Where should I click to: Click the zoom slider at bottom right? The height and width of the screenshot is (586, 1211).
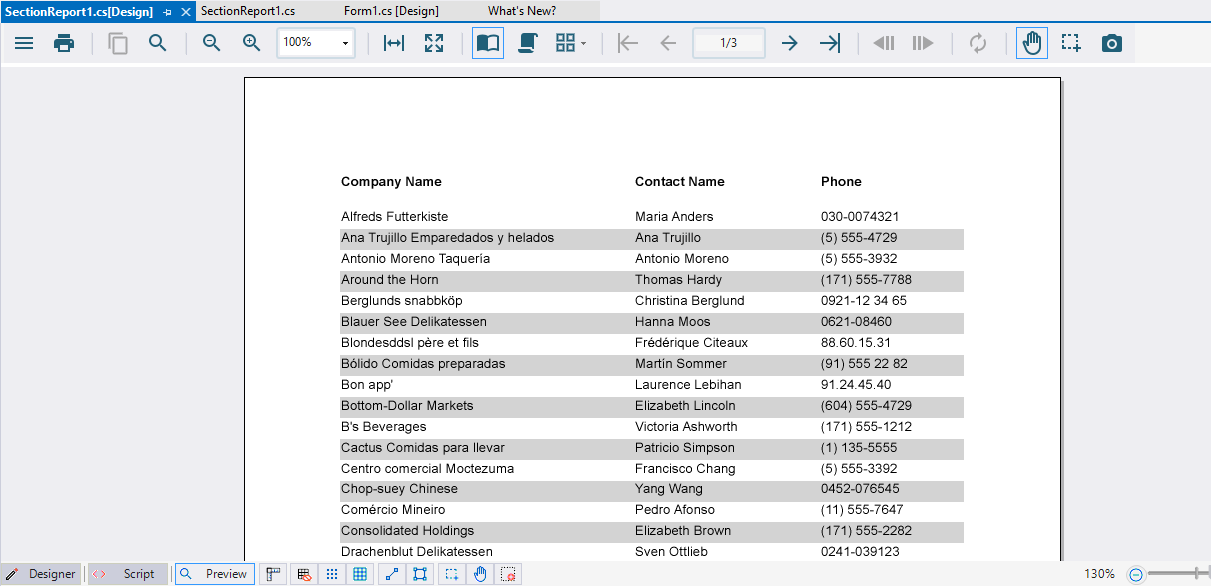pyautogui.click(x=1175, y=574)
